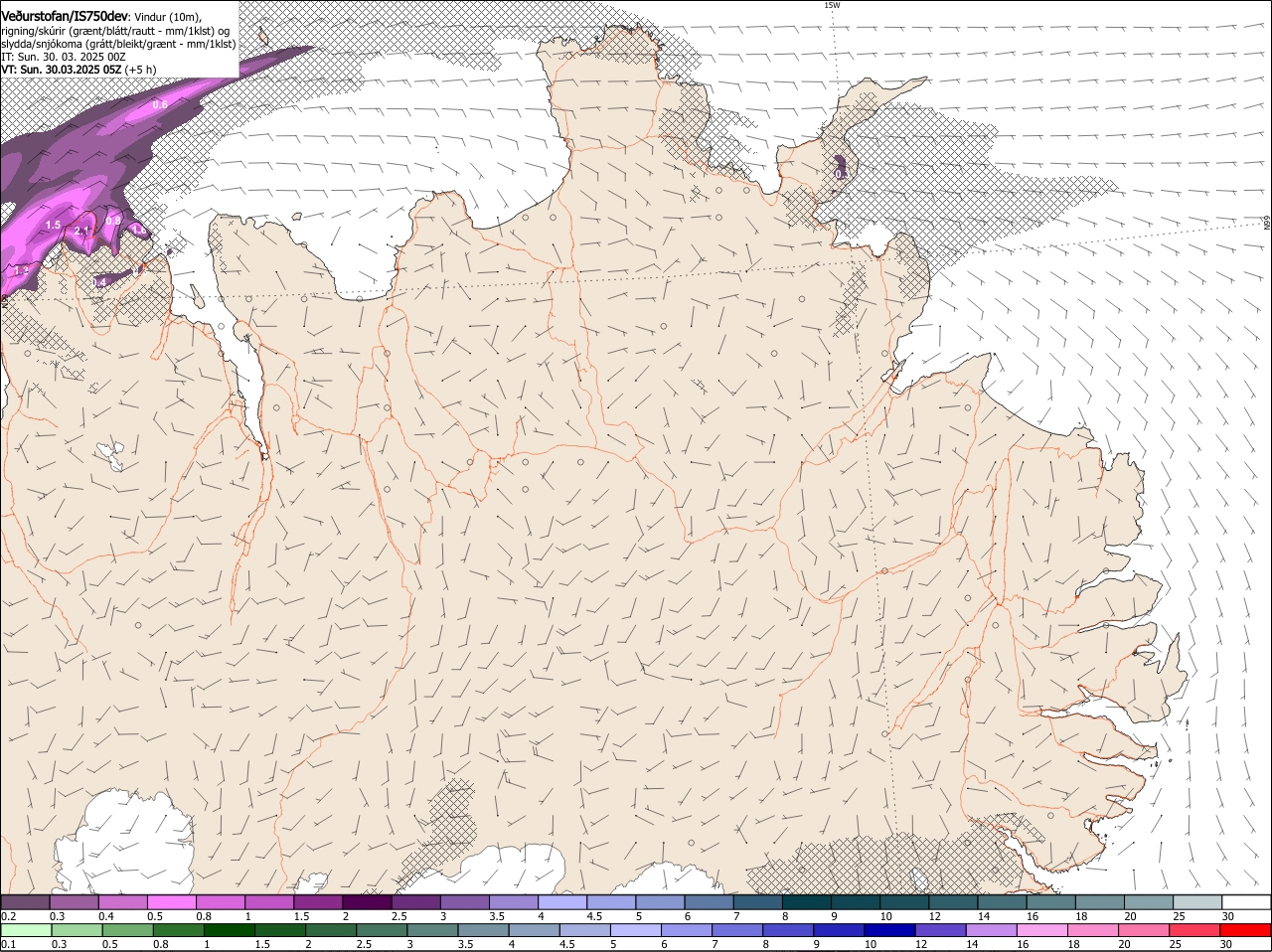
Task: Pick bottom legend swatch between 10 and 12
Action: [890, 931]
